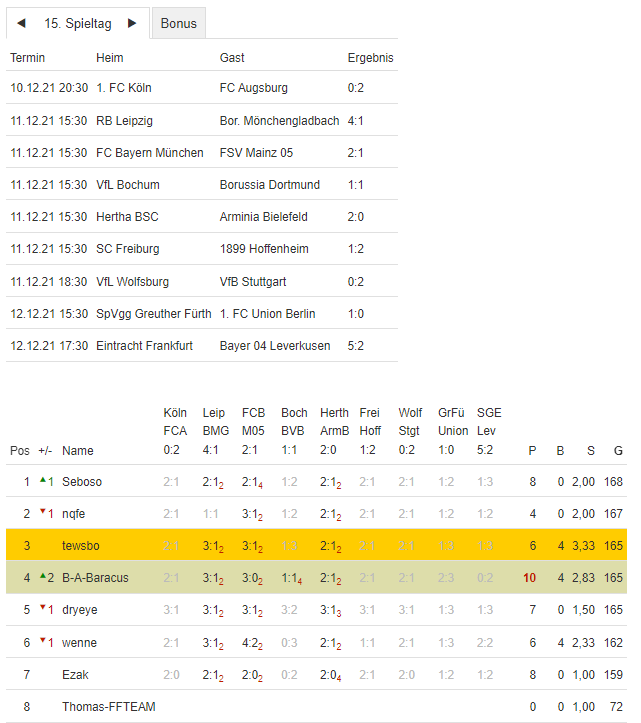Click the Thomas-FFTEAM player name

[x=109, y=707]
